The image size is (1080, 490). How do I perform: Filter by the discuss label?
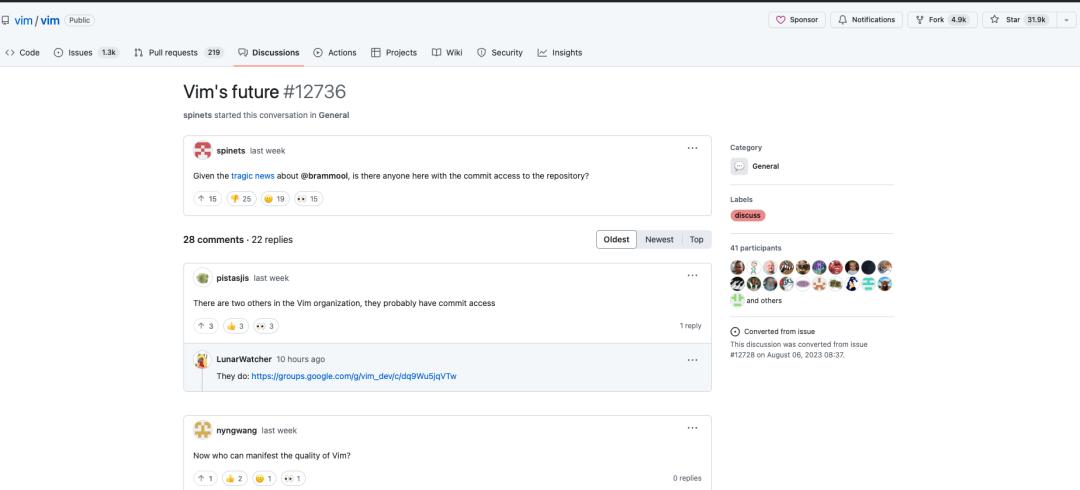click(x=747, y=216)
